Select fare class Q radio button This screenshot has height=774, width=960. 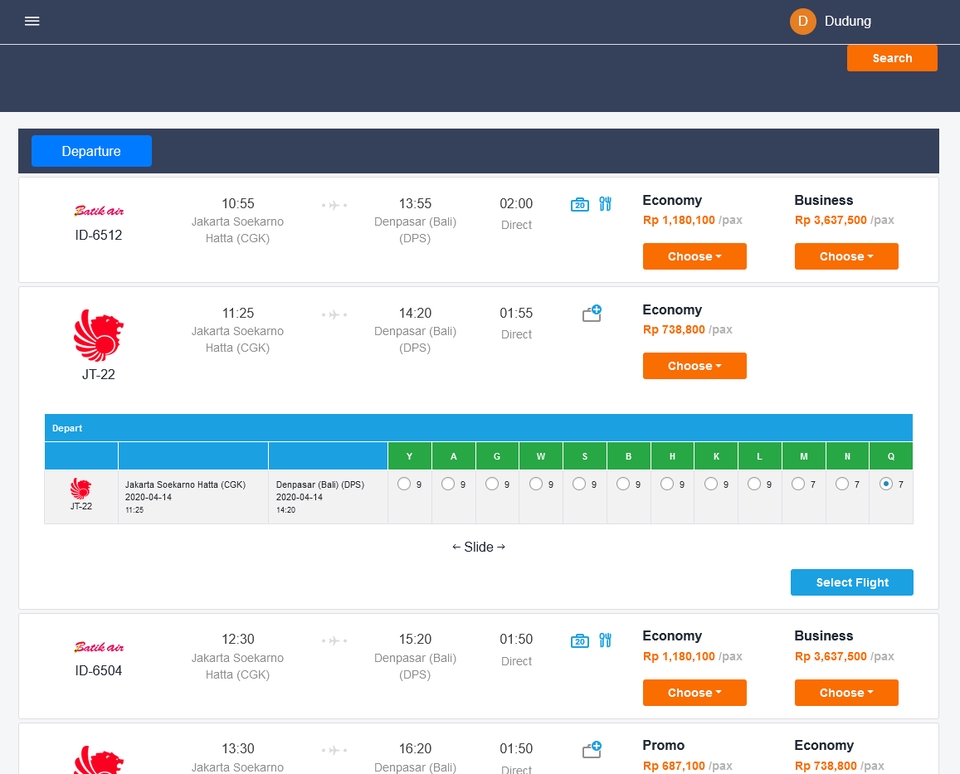pyautogui.click(x=886, y=484)
